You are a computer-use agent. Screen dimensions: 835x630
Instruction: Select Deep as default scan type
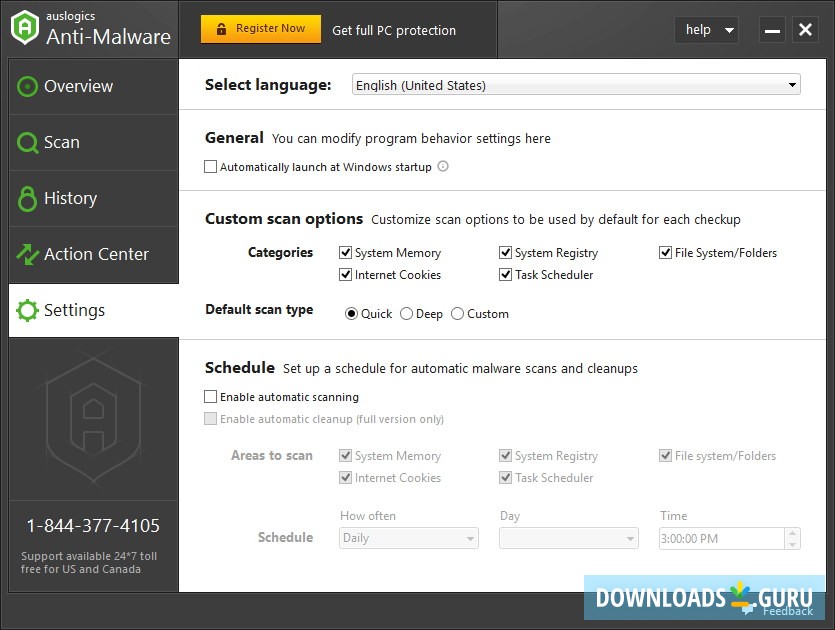coord(407,314)
